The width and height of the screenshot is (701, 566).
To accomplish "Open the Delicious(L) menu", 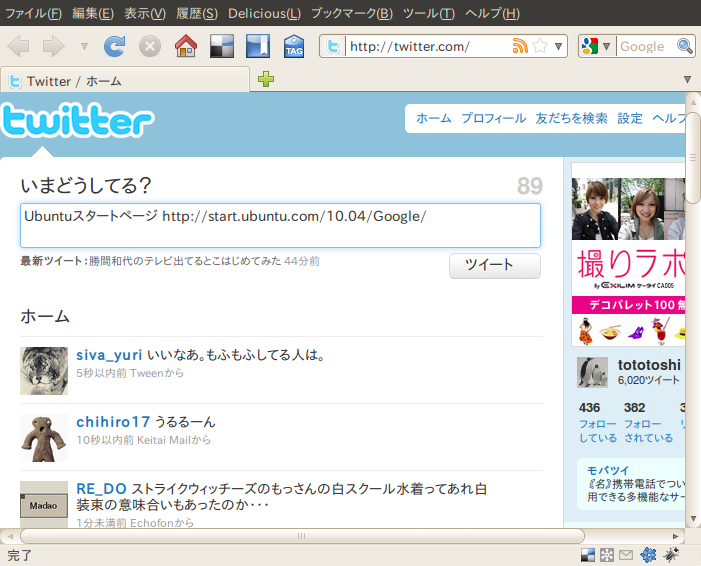I will tap(264, 13).
